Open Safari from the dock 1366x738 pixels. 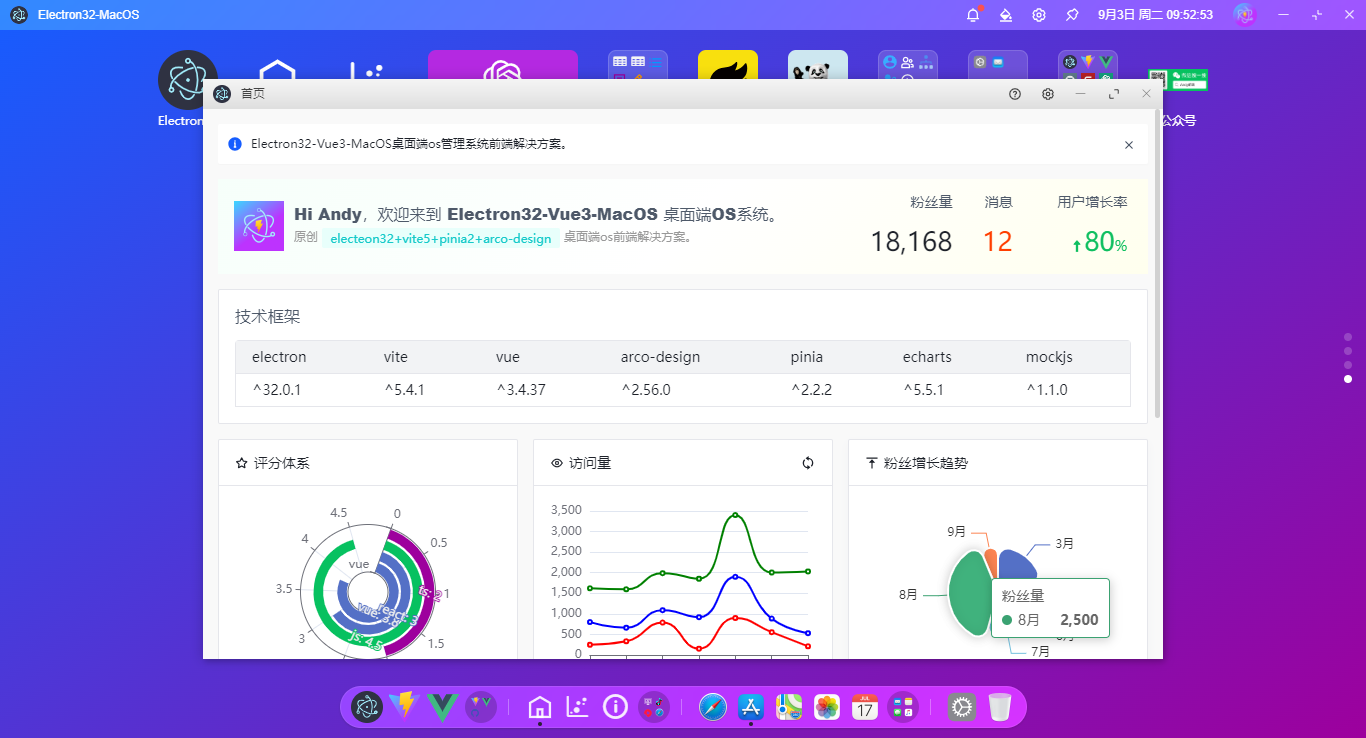(x=713, y=707)
